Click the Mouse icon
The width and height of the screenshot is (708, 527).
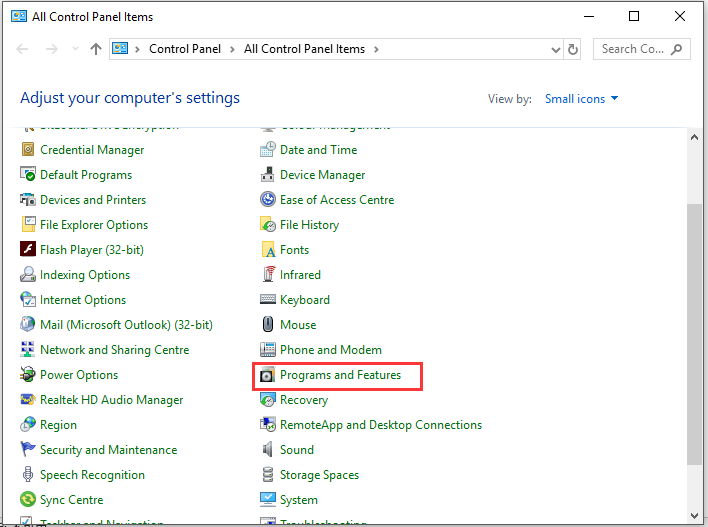point(268,325)
